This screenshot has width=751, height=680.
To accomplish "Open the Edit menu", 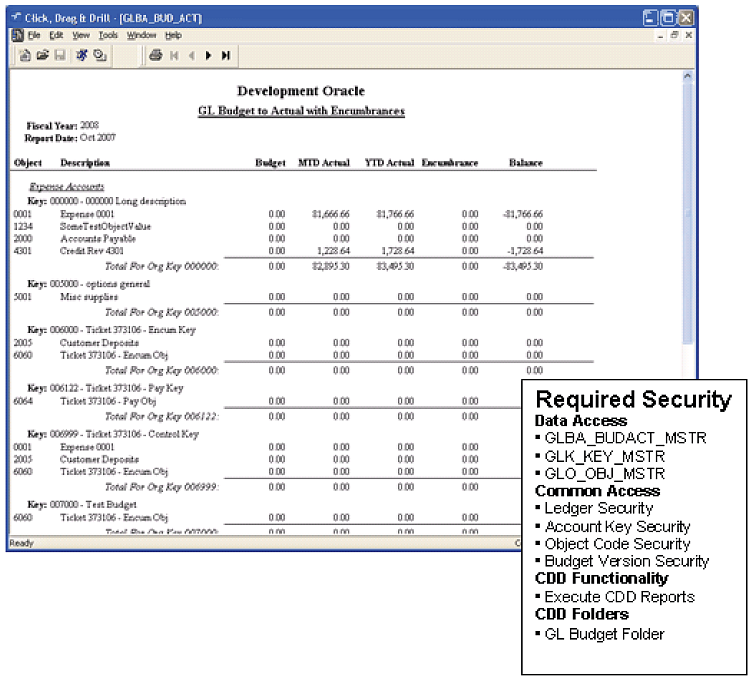I will tap(56, 35).
